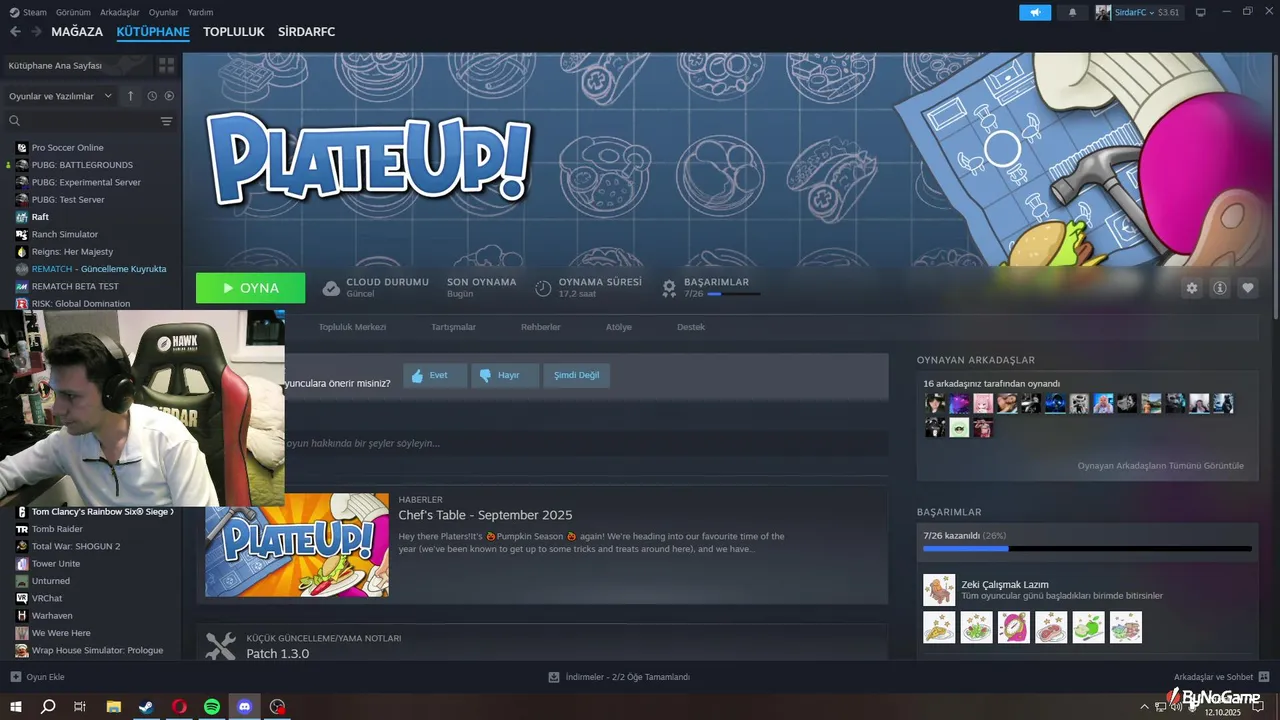Click the 7/26 achievements progress bar
The image size is (1280, 720).
click(x=1087, y=548)
